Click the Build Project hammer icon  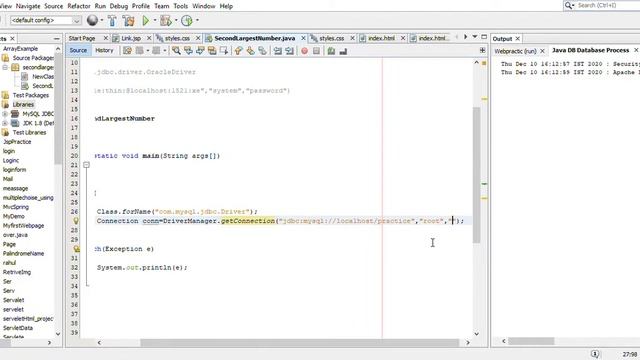(x=112, y=20)
